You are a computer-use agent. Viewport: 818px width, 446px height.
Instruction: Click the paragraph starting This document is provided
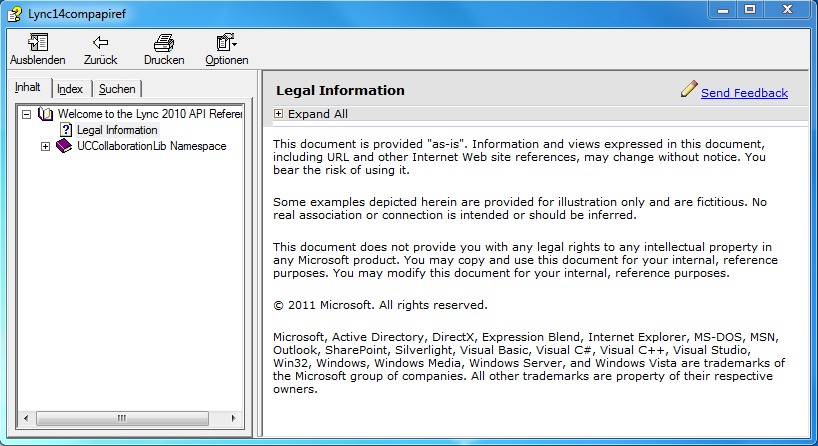(x=519, y=157)
